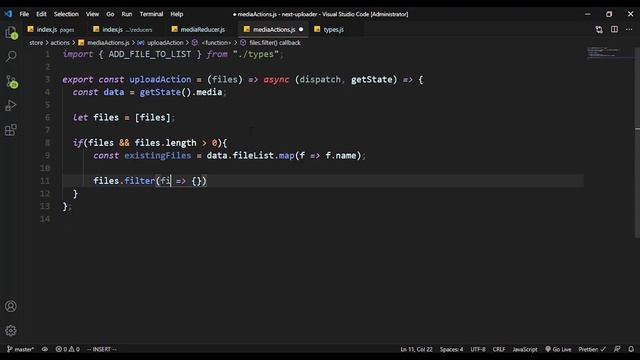Open the notifications bell

(631, 349)
